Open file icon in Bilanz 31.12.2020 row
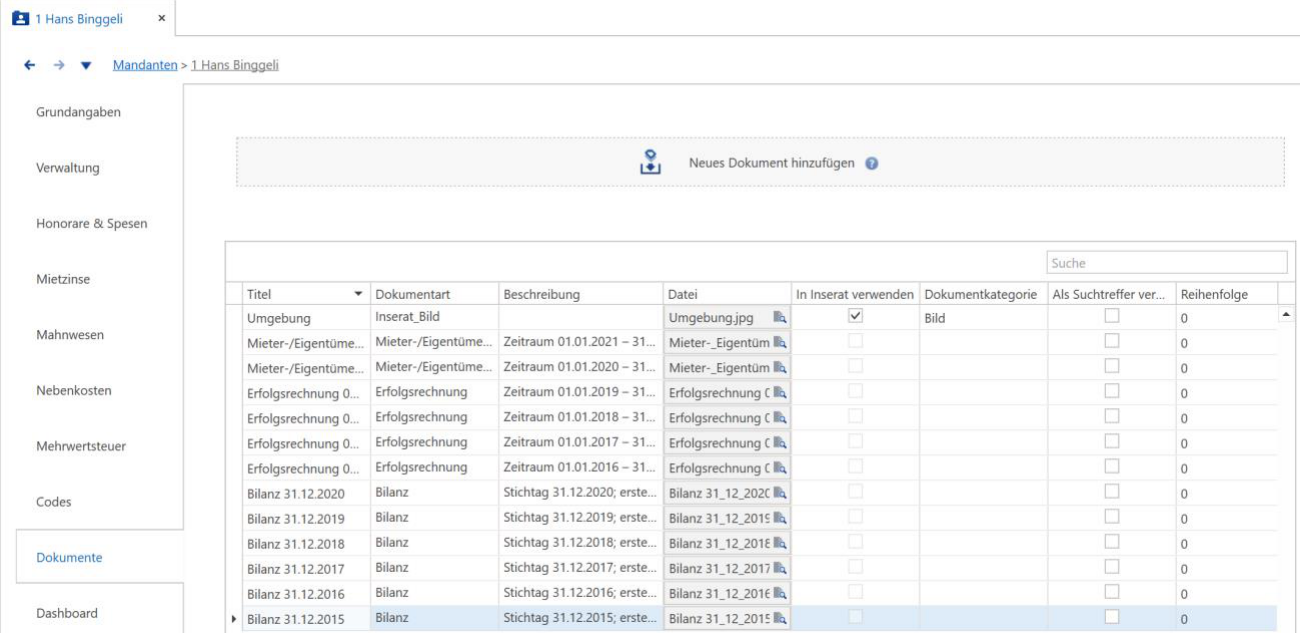 [x=779, y=493]
